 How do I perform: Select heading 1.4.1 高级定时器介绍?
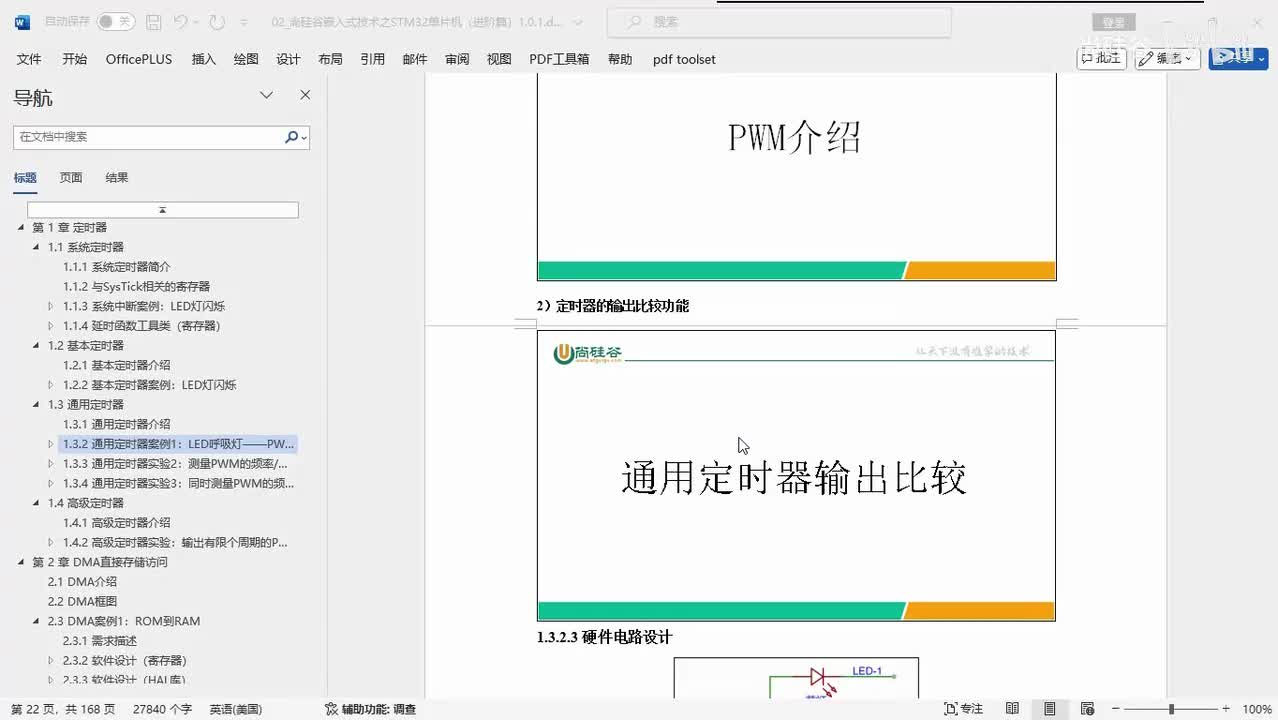pyautogui.click(x=117, y=522)
